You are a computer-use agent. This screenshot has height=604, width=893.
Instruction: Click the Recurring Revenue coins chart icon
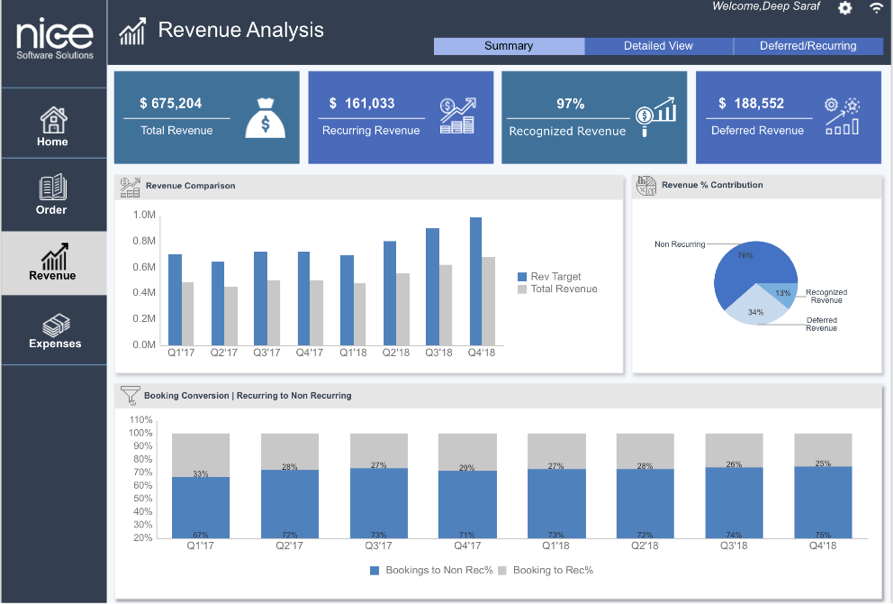(x=457, y=116)
